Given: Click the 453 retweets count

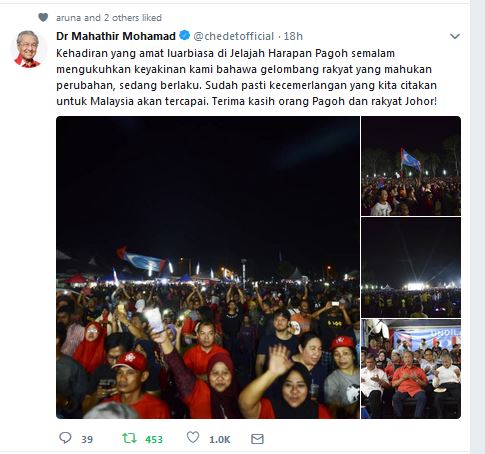Looking at the screenshot, I should pyautogui.click(x=154, y=439).
